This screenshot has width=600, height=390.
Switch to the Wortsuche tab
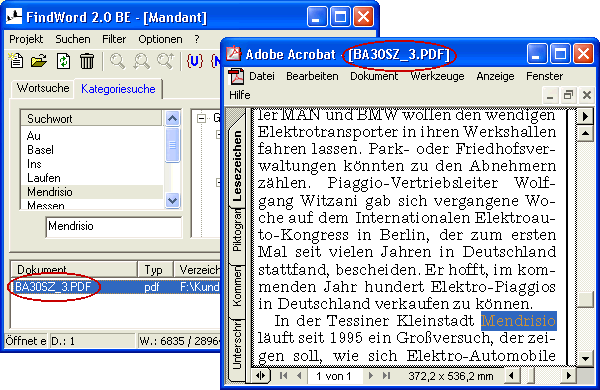tap(43, 88)
